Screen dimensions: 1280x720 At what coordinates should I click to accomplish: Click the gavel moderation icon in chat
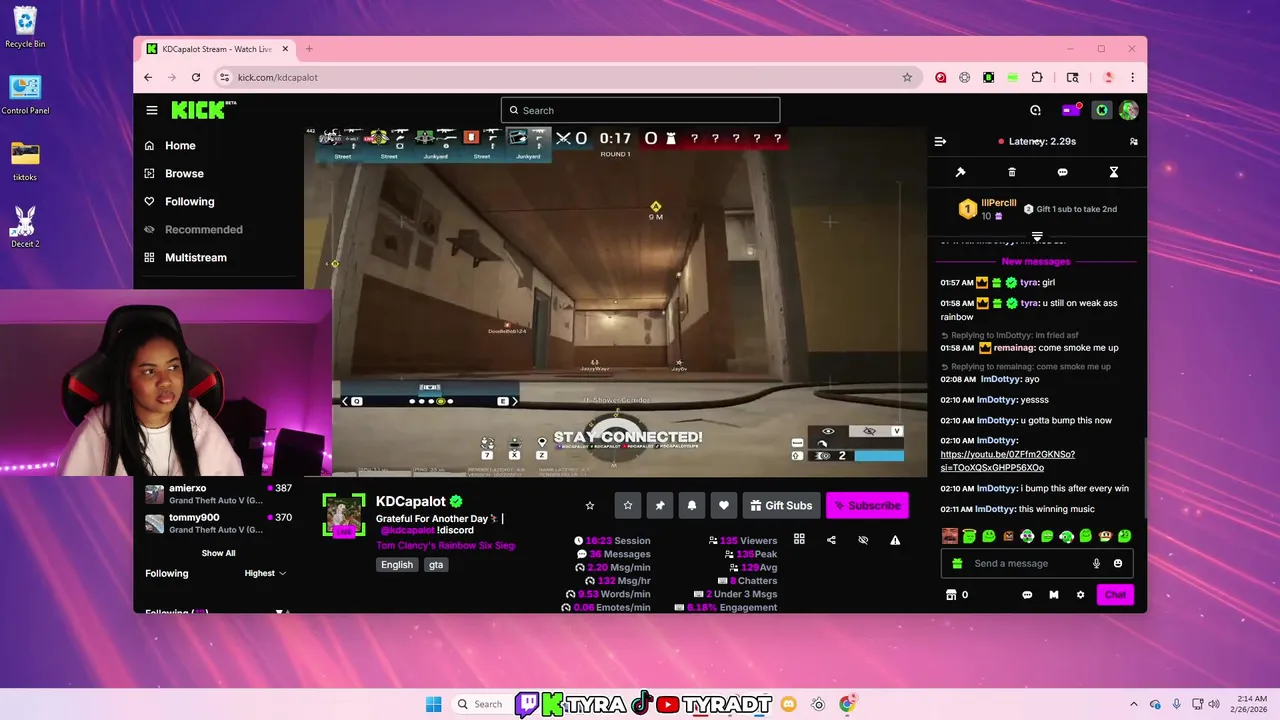pyautogui.click(x=961, y=172)
